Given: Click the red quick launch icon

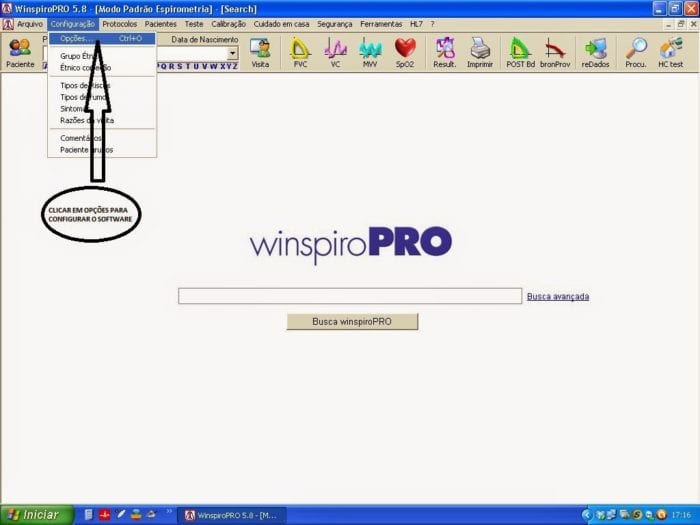Looking at the screenshot, I should pyautogui.click(x=105, y=515).
